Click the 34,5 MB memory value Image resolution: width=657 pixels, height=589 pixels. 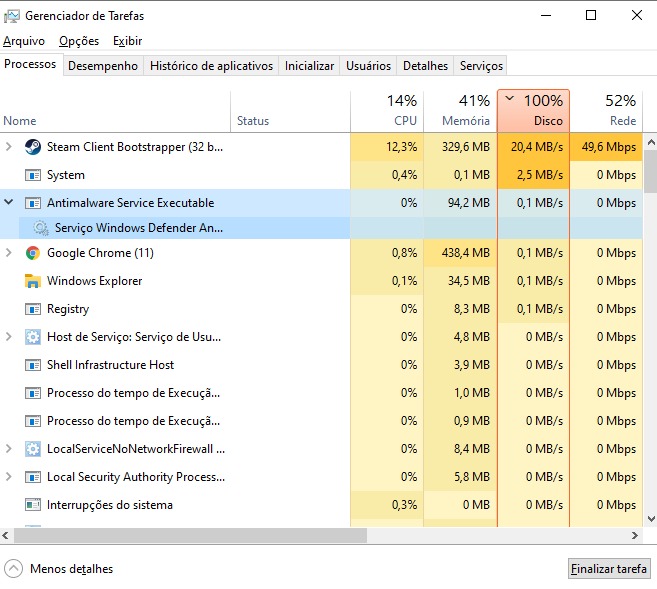(x=469, y=281)
